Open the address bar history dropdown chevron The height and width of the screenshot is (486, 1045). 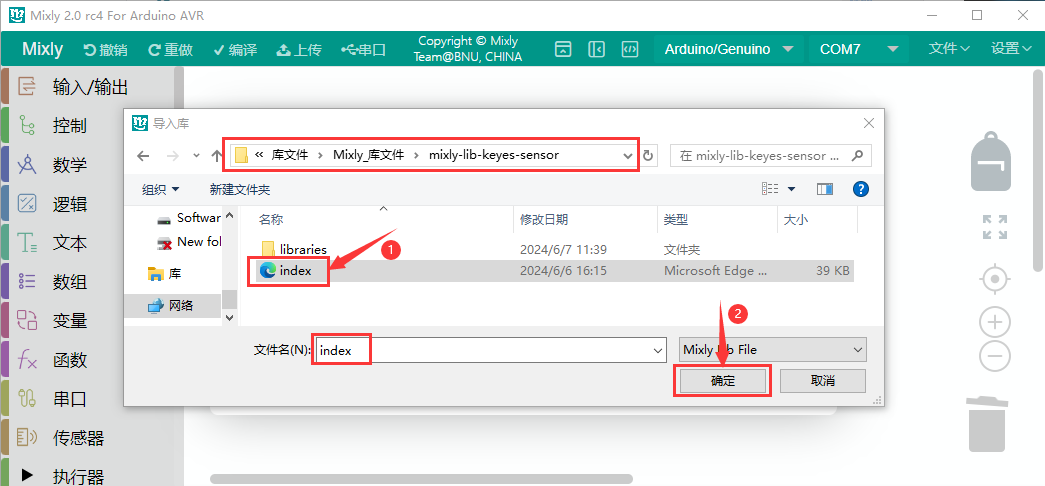(627, 156)
